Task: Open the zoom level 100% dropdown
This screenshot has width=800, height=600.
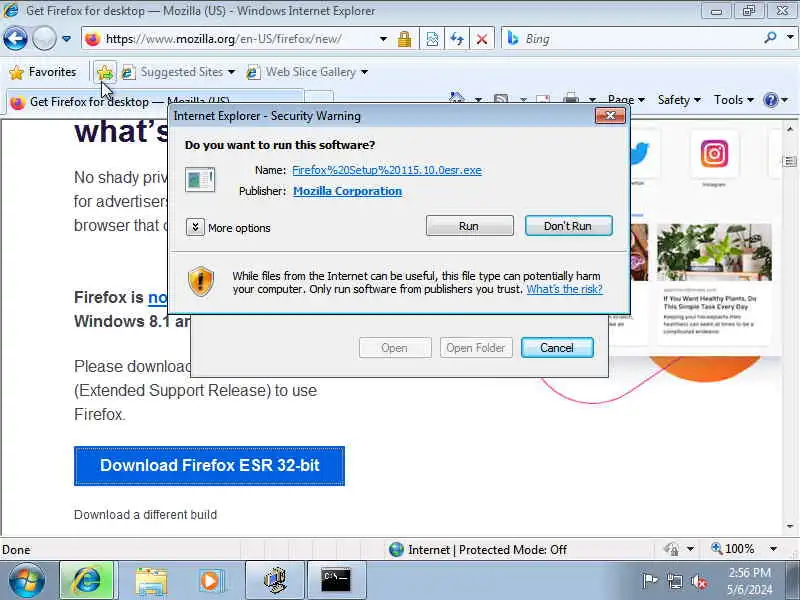Action: click(x=773, y=549)
